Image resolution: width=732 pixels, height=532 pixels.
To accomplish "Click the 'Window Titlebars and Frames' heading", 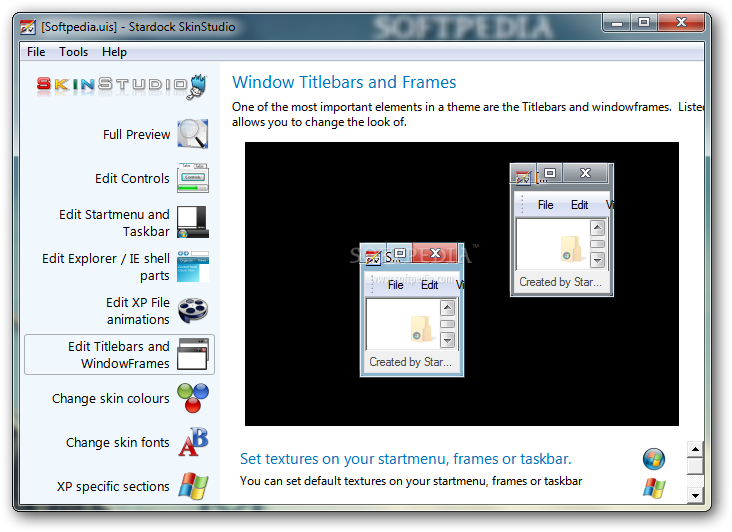I will point(344,82).
